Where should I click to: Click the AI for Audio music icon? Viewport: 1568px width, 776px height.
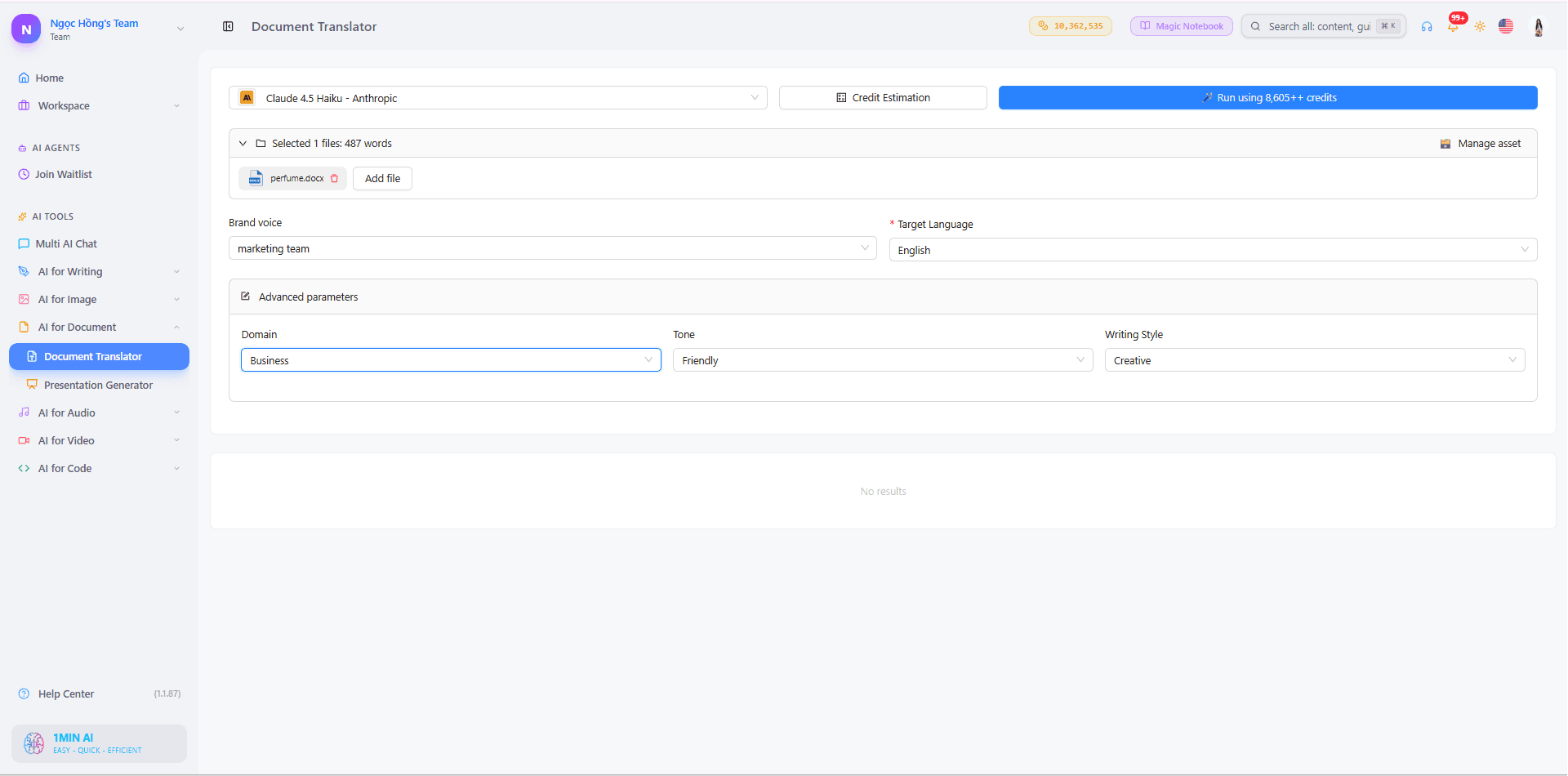click(24, 413)
